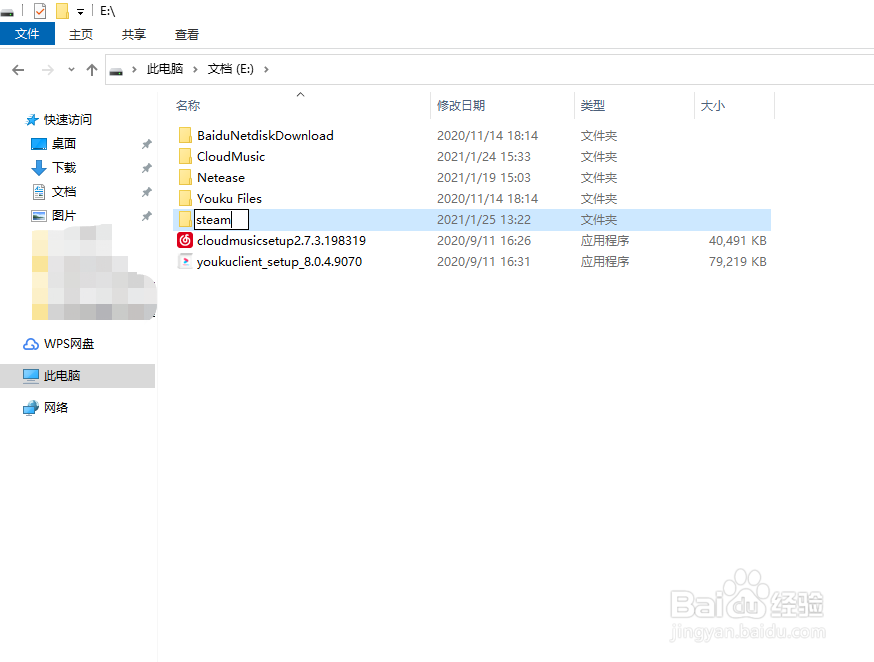Unpin 下载 using its pin icon
The height and width of the screenshot is (662, 874).
tap(147, 168)
